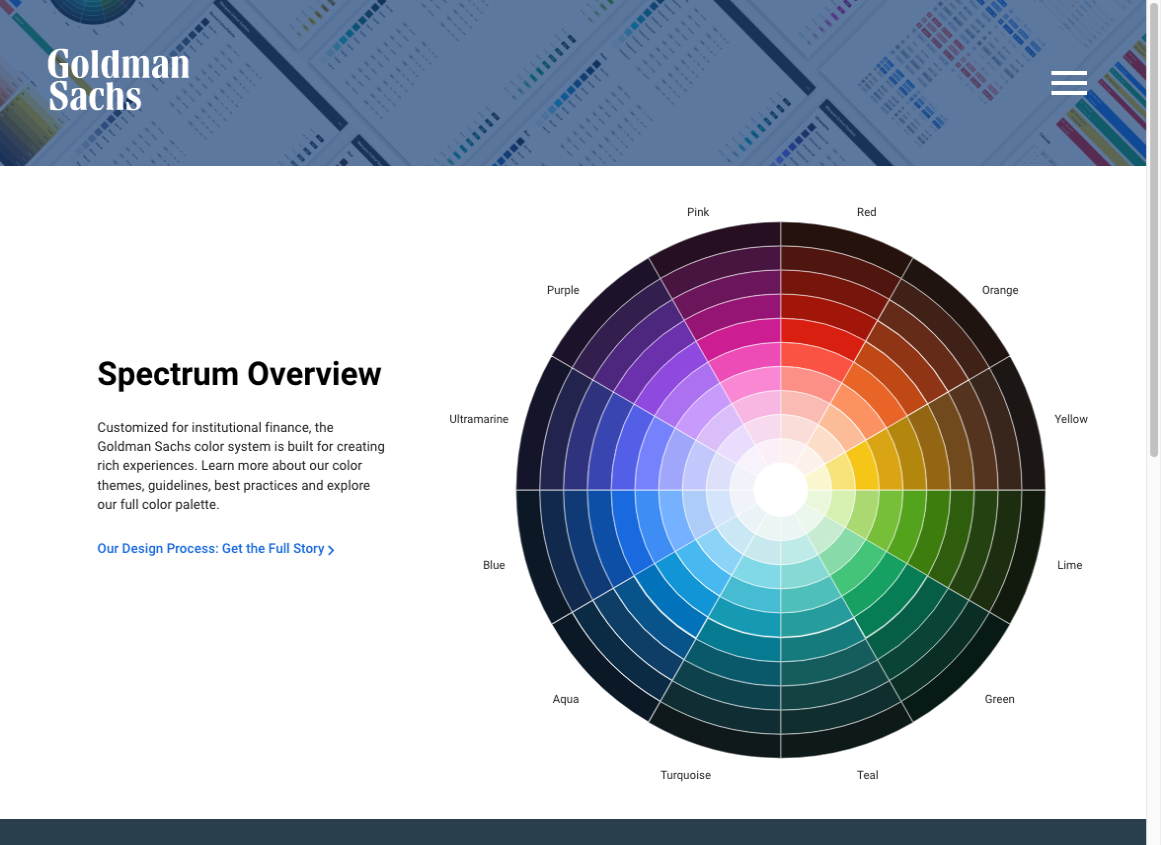Select the Turquoise label on color wheel
Screen dimensions: 1161x845
(685, 775)
